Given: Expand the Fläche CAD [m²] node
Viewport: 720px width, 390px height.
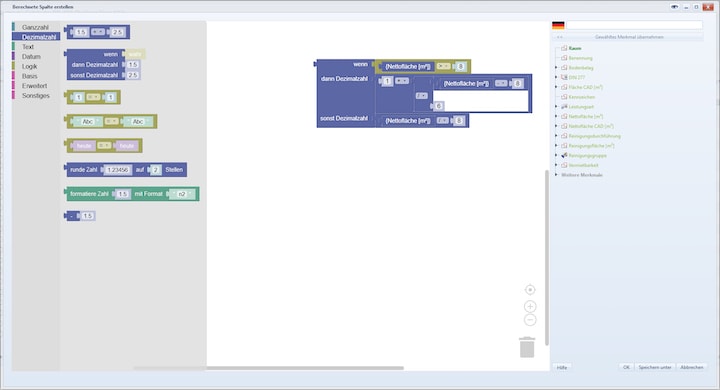Looking at the screenshot, I should [x=556, y=87].
